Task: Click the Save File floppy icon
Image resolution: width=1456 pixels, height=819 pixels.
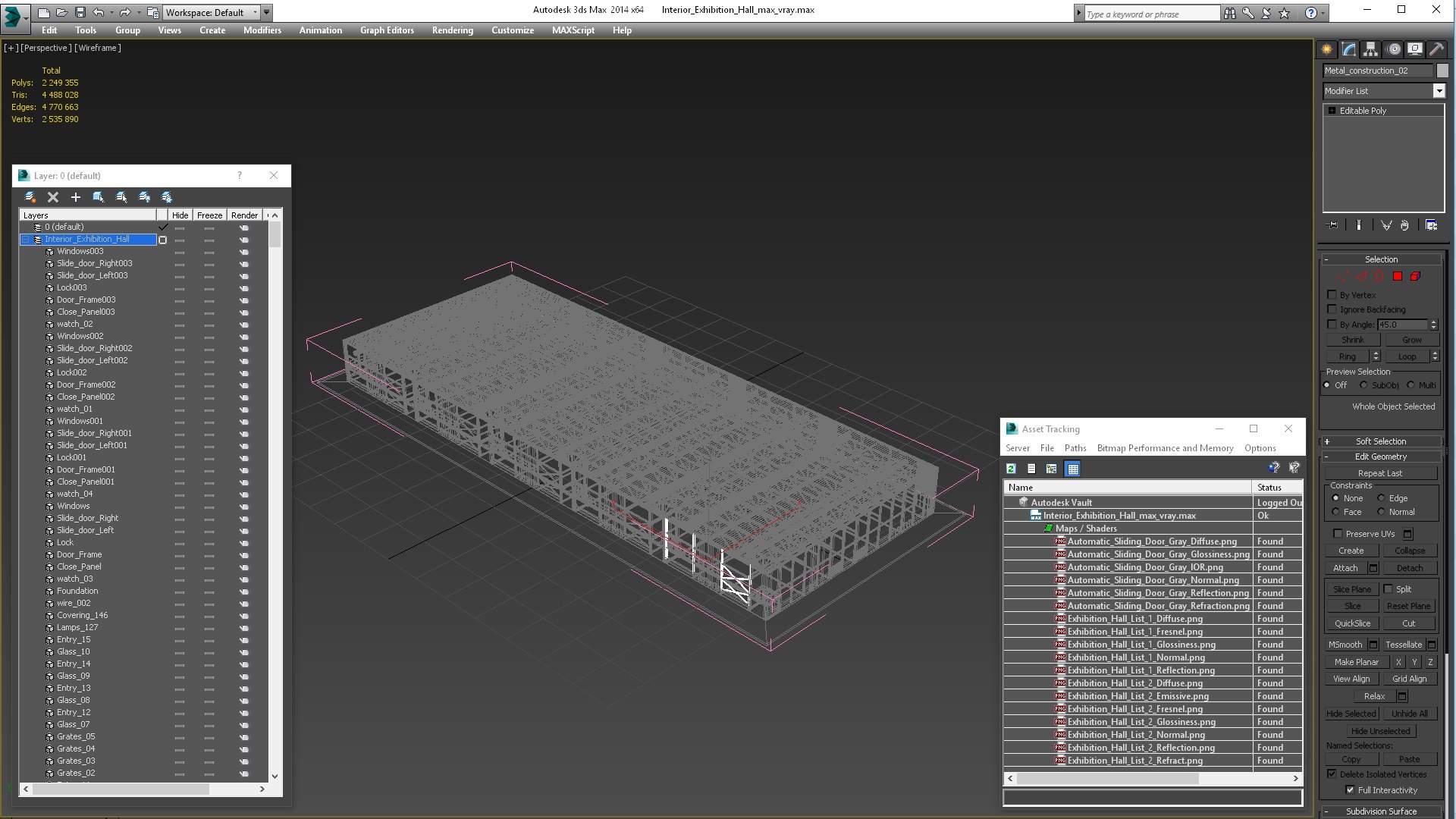Action: pyautogui.click(x=80, y=12)
